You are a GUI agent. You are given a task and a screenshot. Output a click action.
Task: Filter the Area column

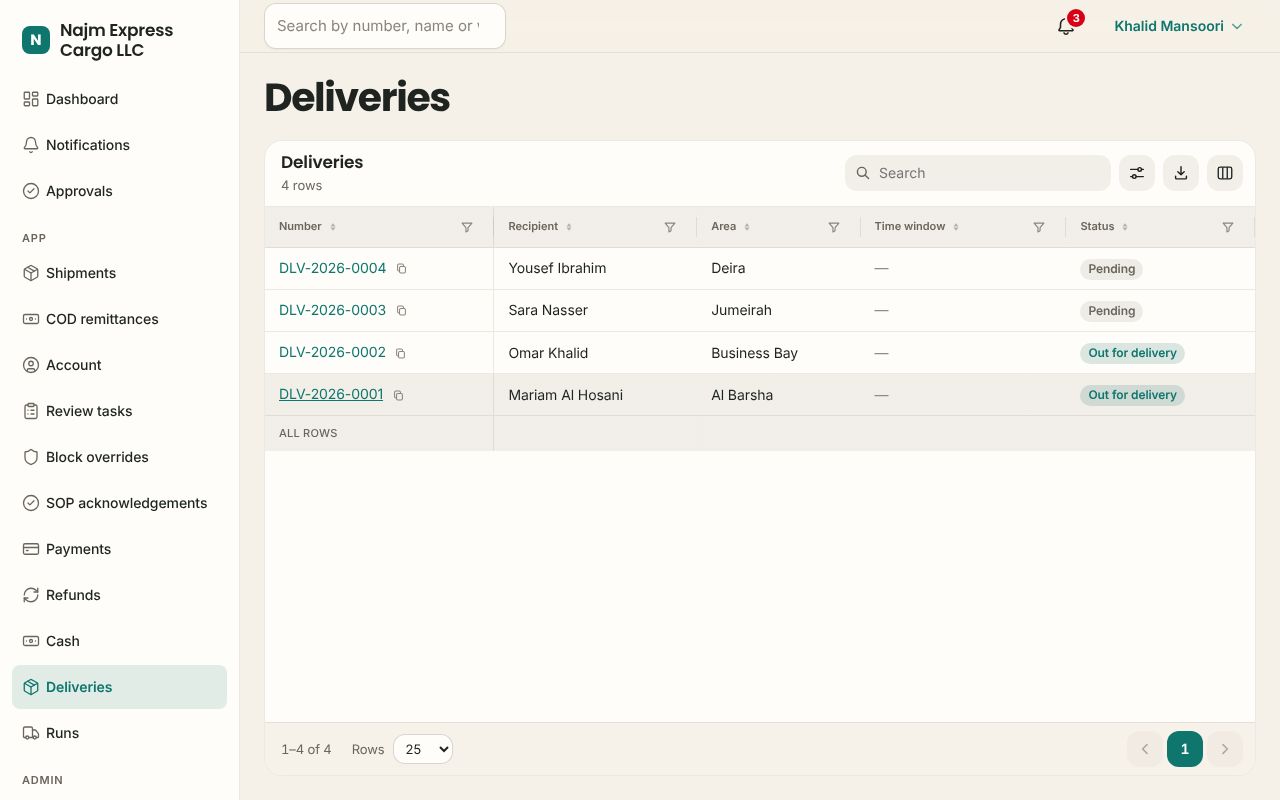[834, 227]
